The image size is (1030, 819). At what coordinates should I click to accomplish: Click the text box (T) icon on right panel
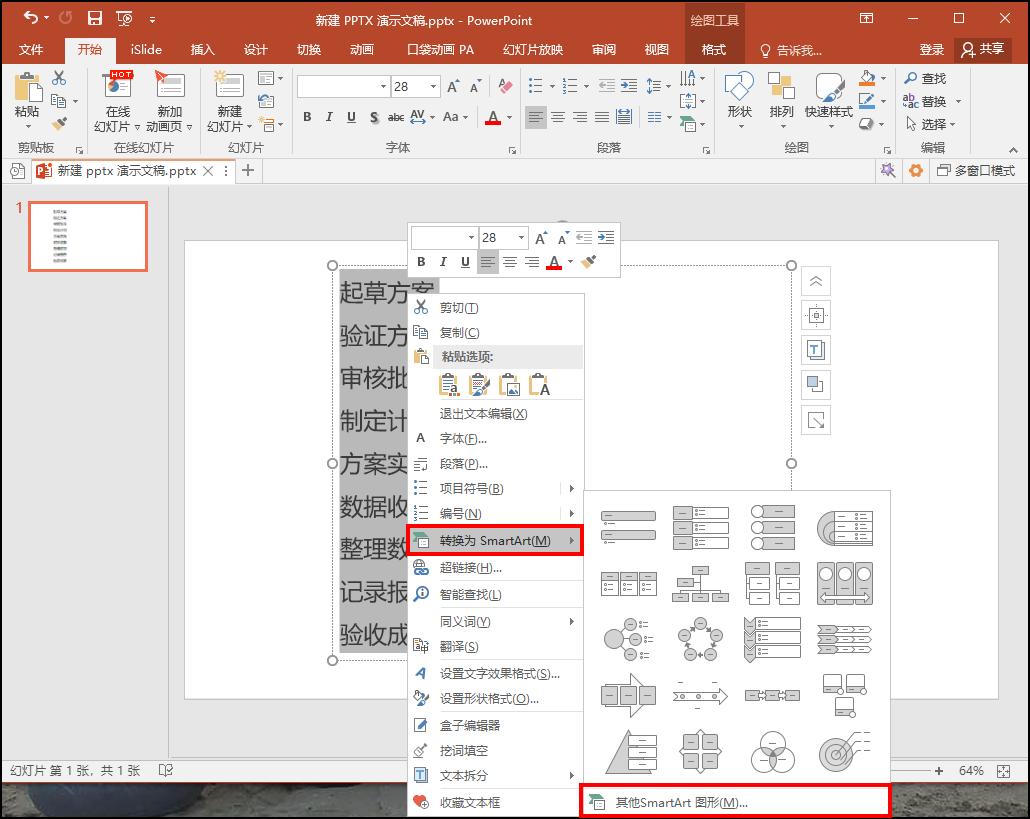[816, 350]
